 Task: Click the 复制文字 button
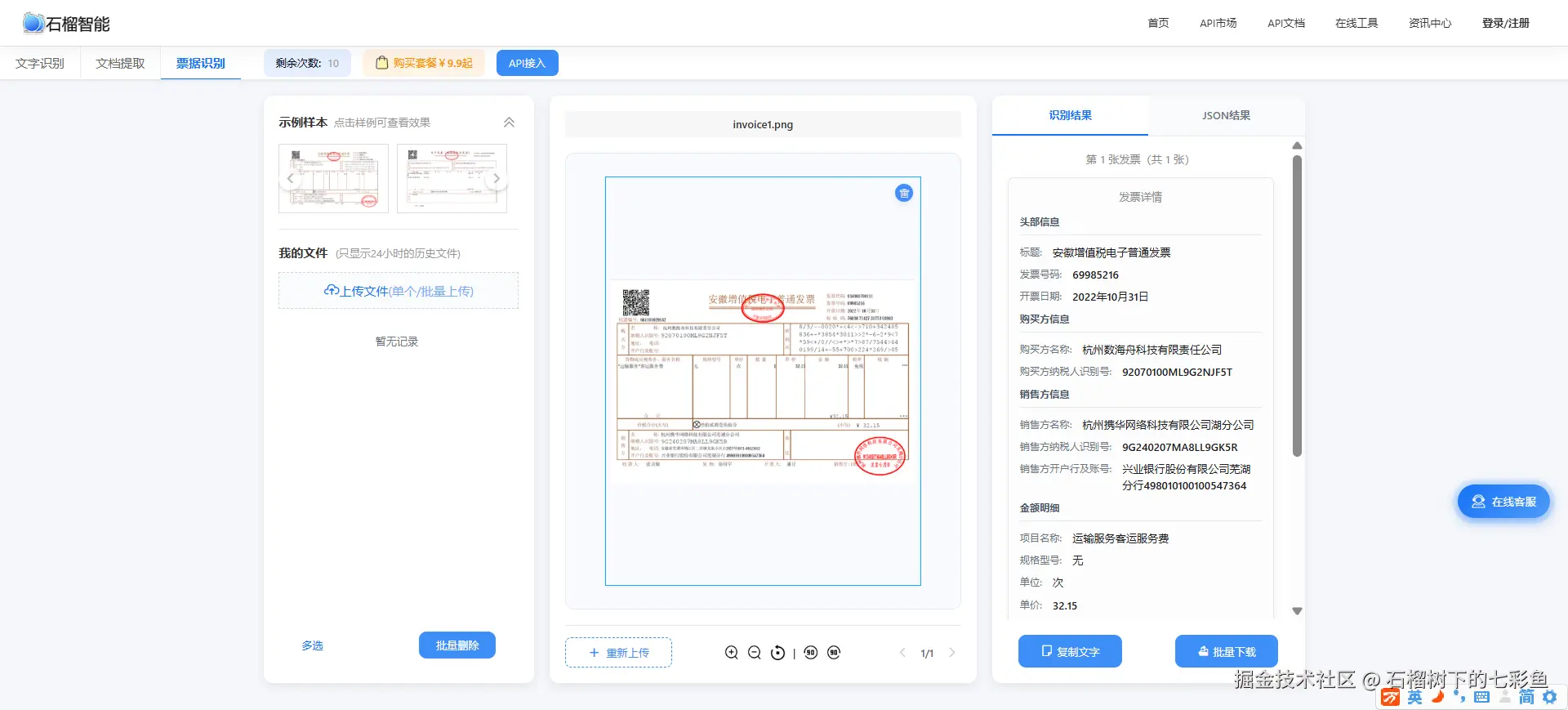[x=1070, y=651]
